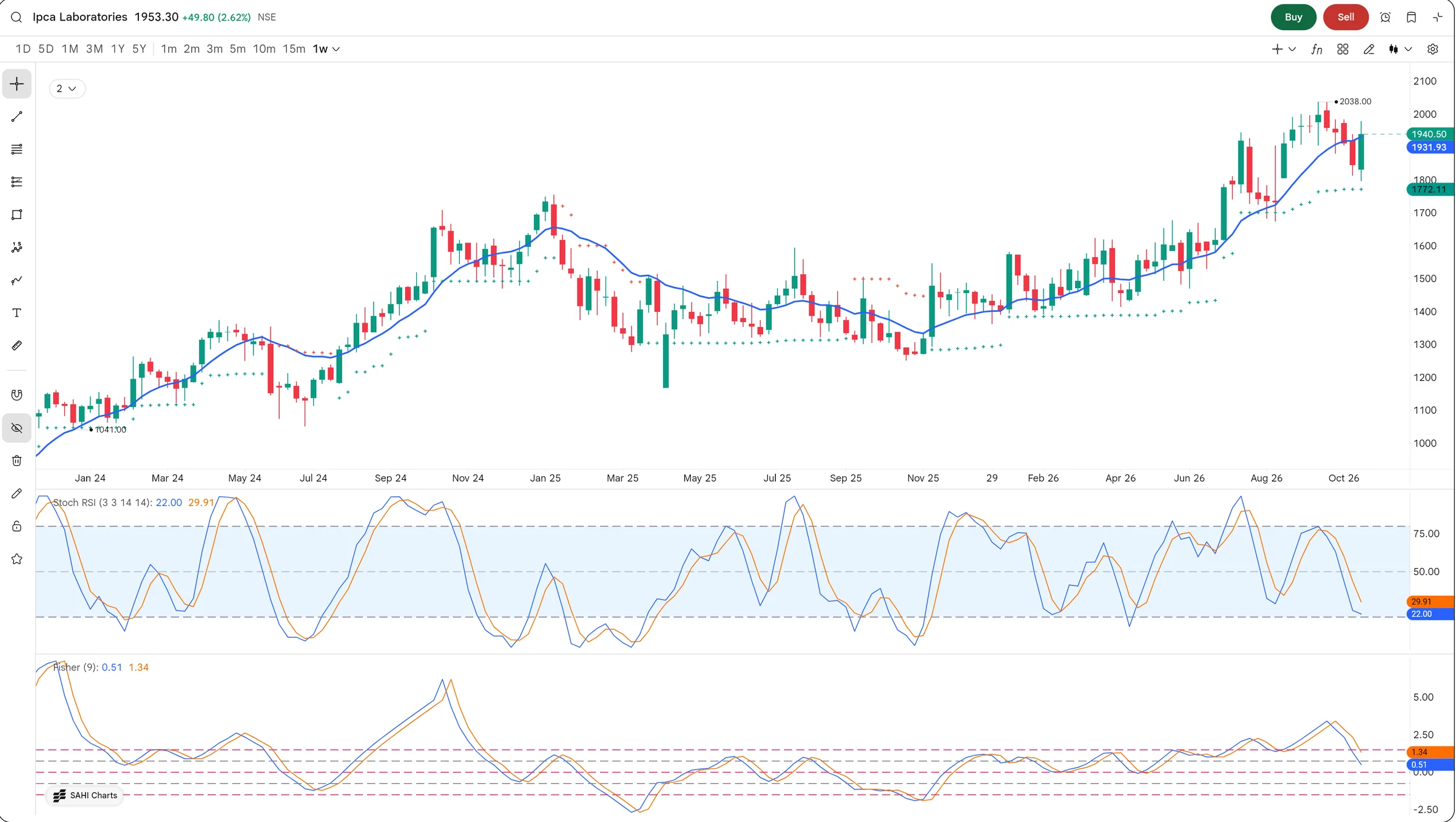
Task: Select the rectangle shape tool
Action: [17, 215]
